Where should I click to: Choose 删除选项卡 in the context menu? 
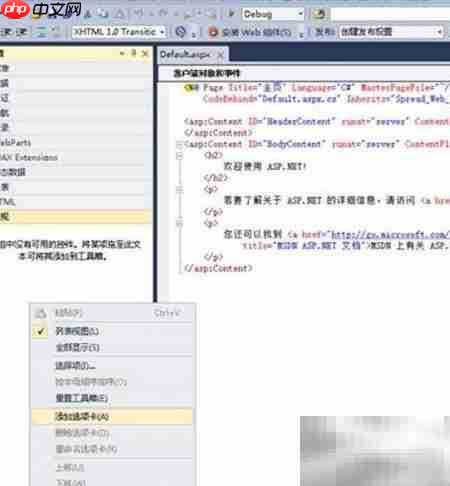[x=112, y=433]
